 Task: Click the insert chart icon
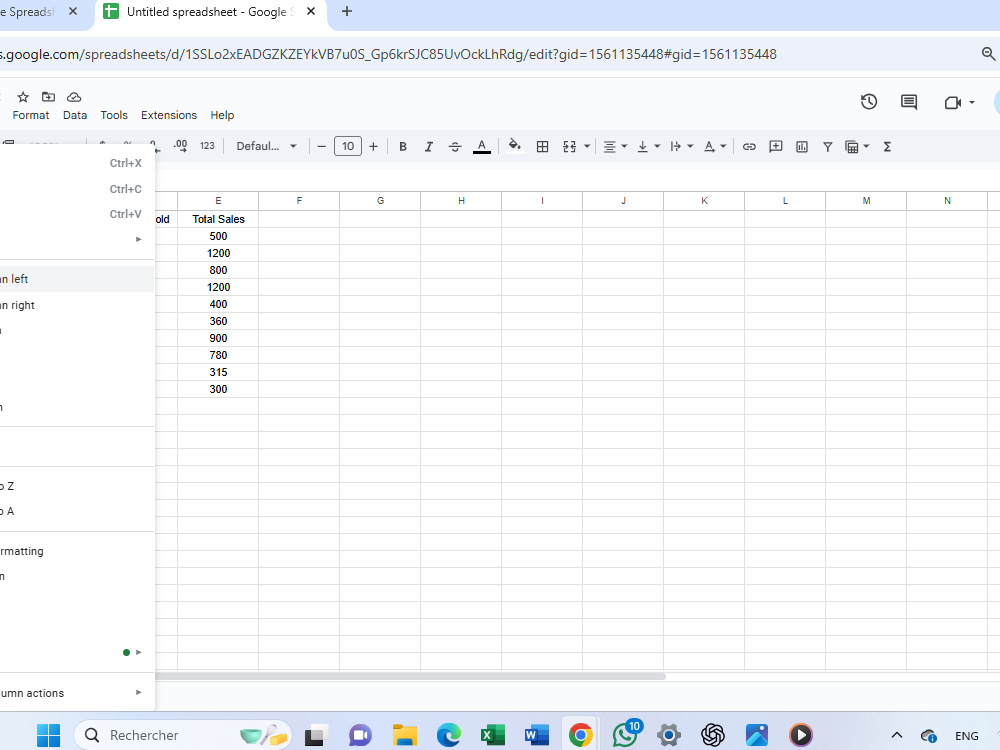tap(802, 147)
